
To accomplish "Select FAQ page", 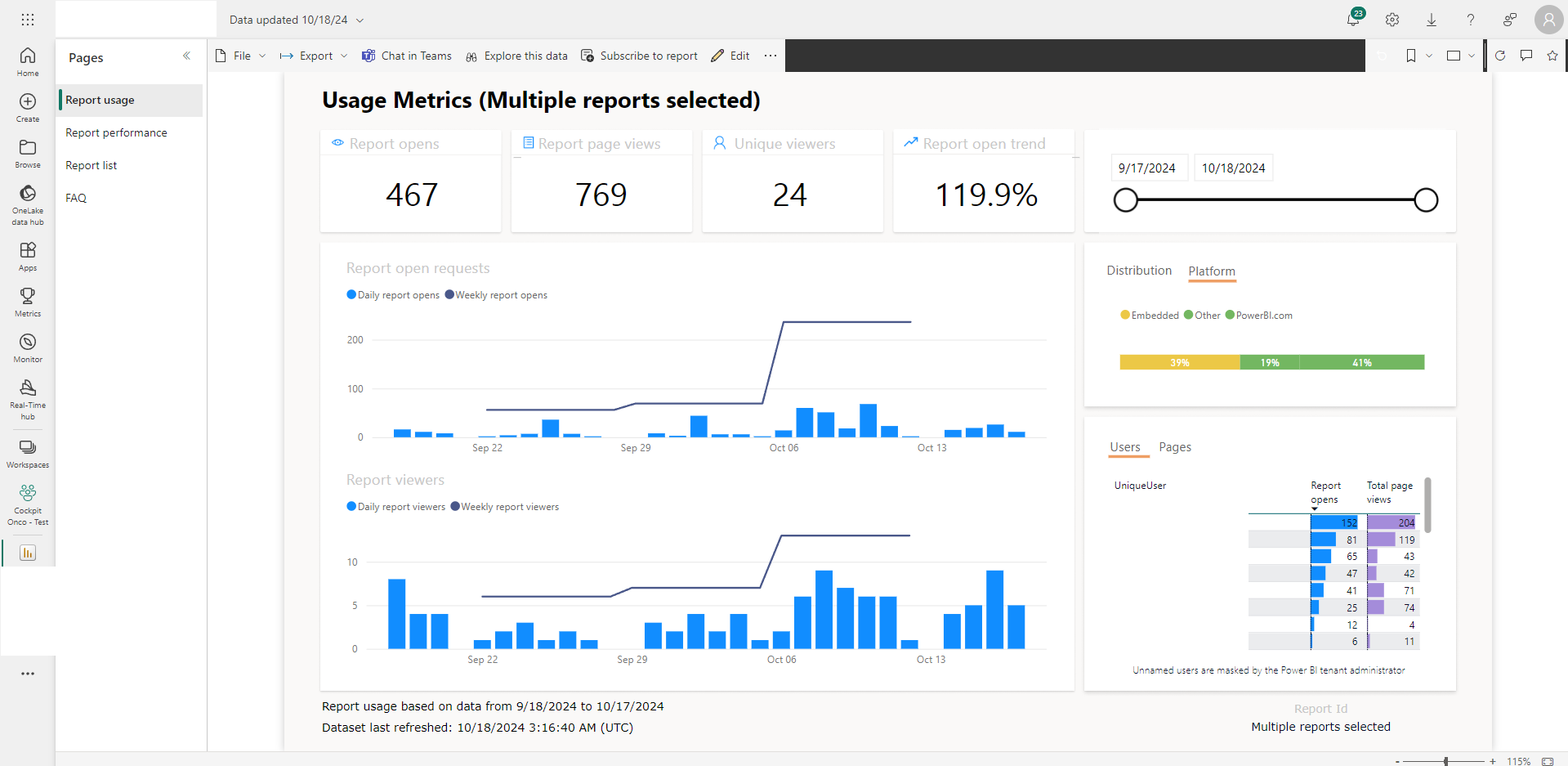I will coord(131,198).
